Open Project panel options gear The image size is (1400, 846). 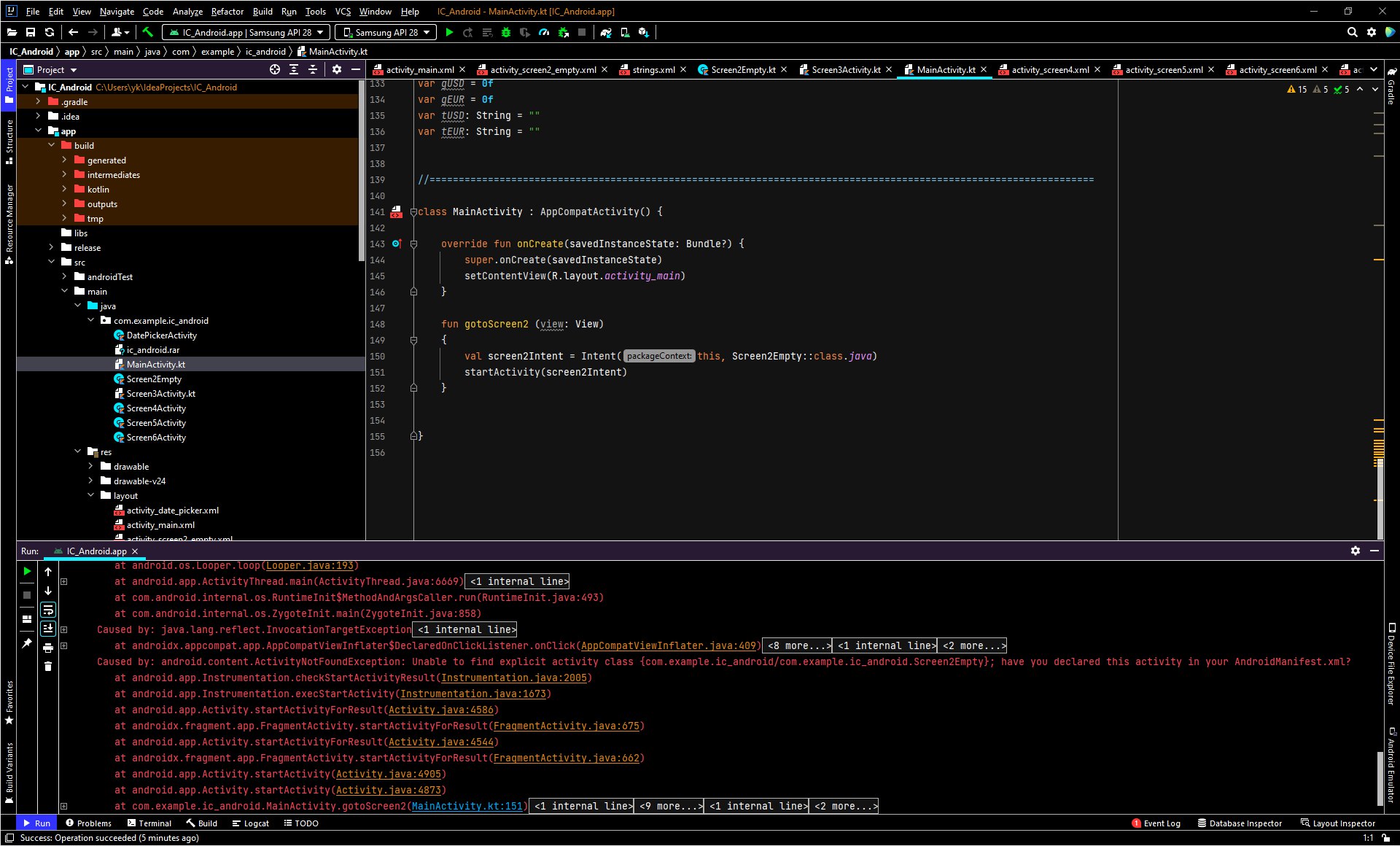337,69
